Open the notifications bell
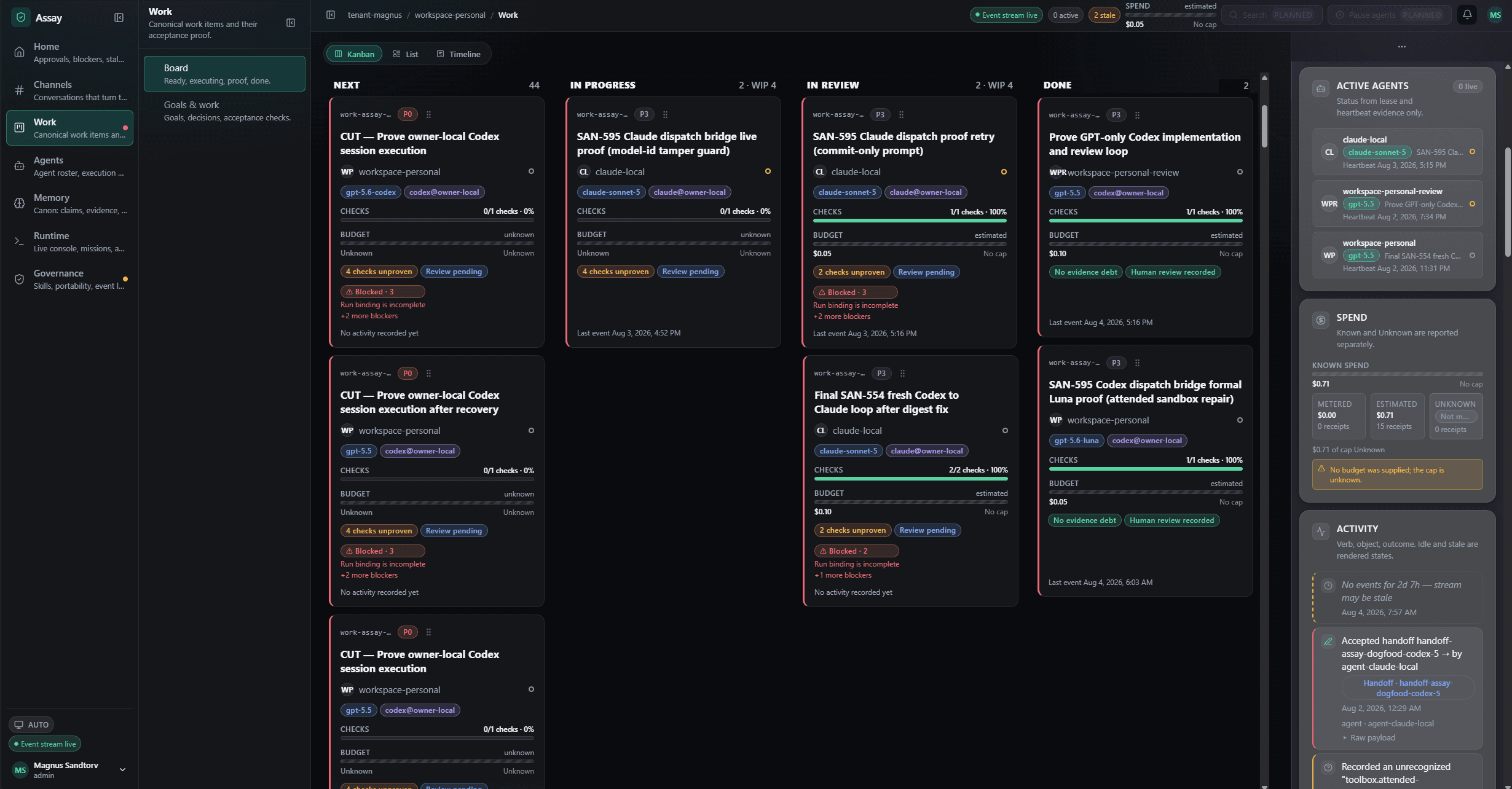Screen dimensions: 1512x789 (x=1467, y=15)
